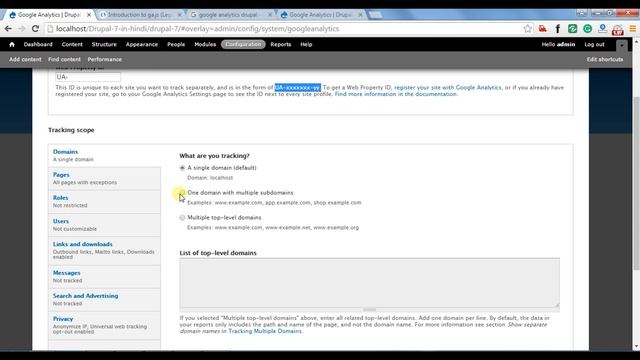This screenshot has height=360, width=640.
Task: Switch to the Messages vertical tab
Action: (104, 276)
